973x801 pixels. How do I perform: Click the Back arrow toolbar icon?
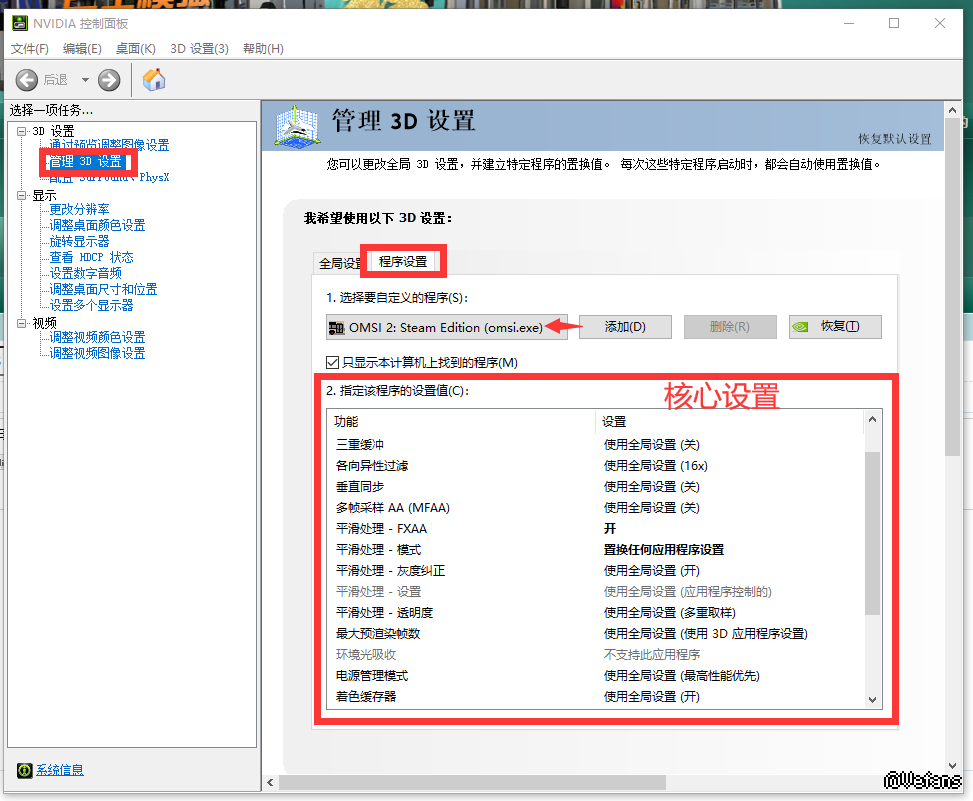(x=27, y=80)
